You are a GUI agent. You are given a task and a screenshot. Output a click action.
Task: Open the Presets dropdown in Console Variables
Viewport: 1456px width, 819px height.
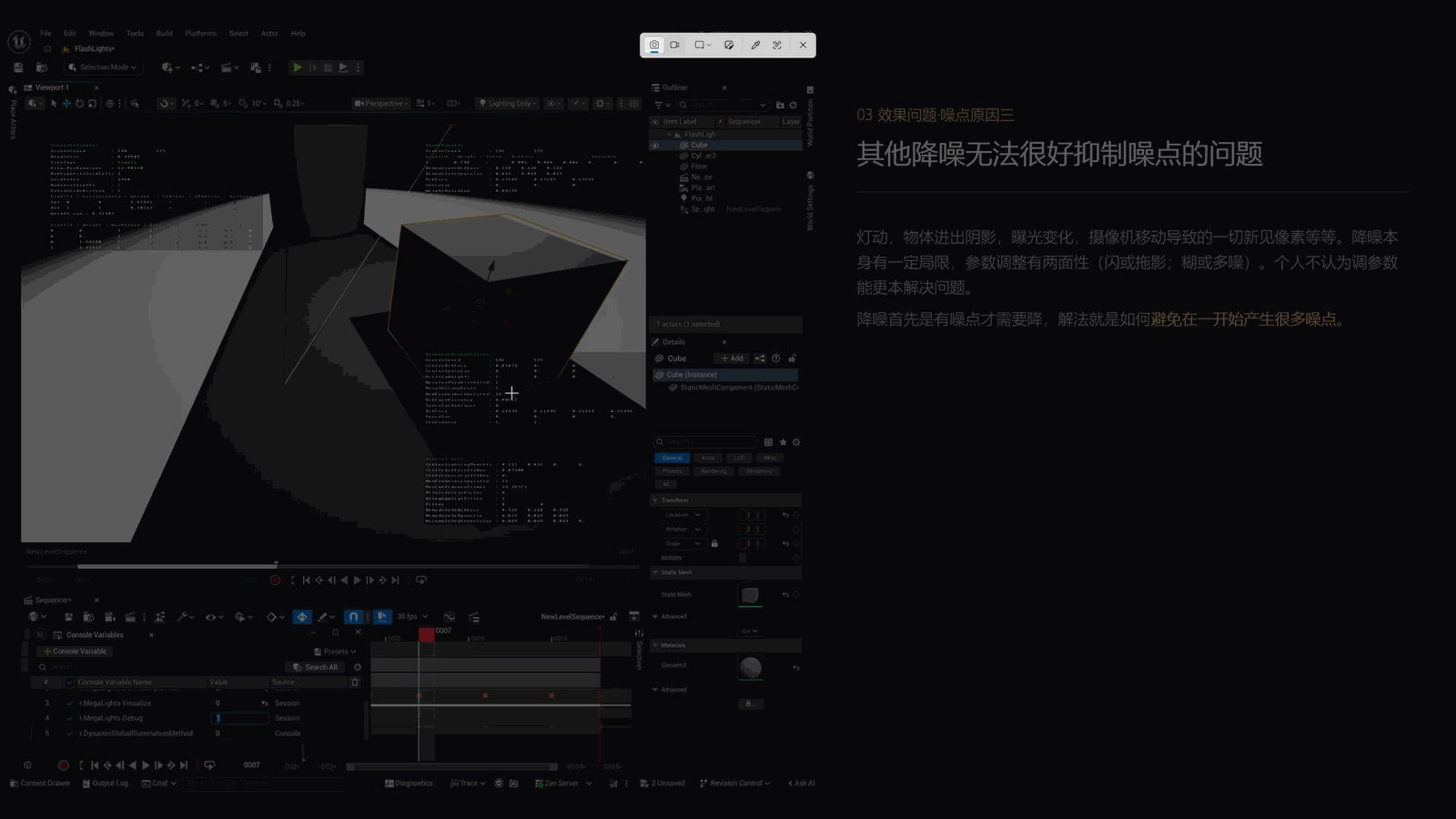[335, 652]
